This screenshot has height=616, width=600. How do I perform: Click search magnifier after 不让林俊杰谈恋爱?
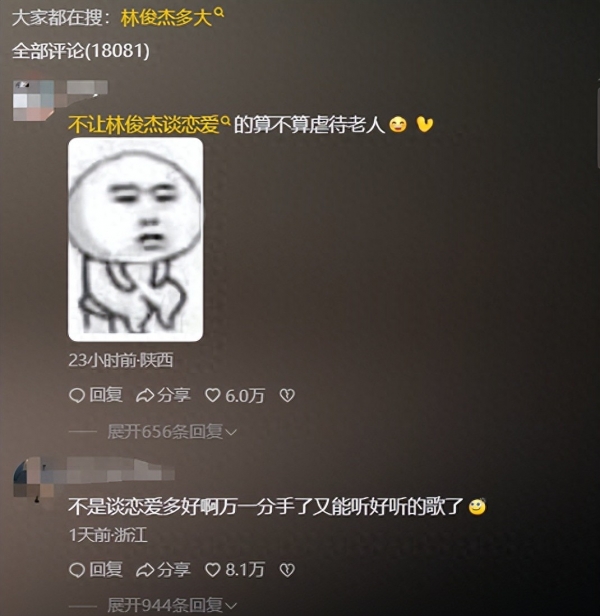tap(226, 121)
